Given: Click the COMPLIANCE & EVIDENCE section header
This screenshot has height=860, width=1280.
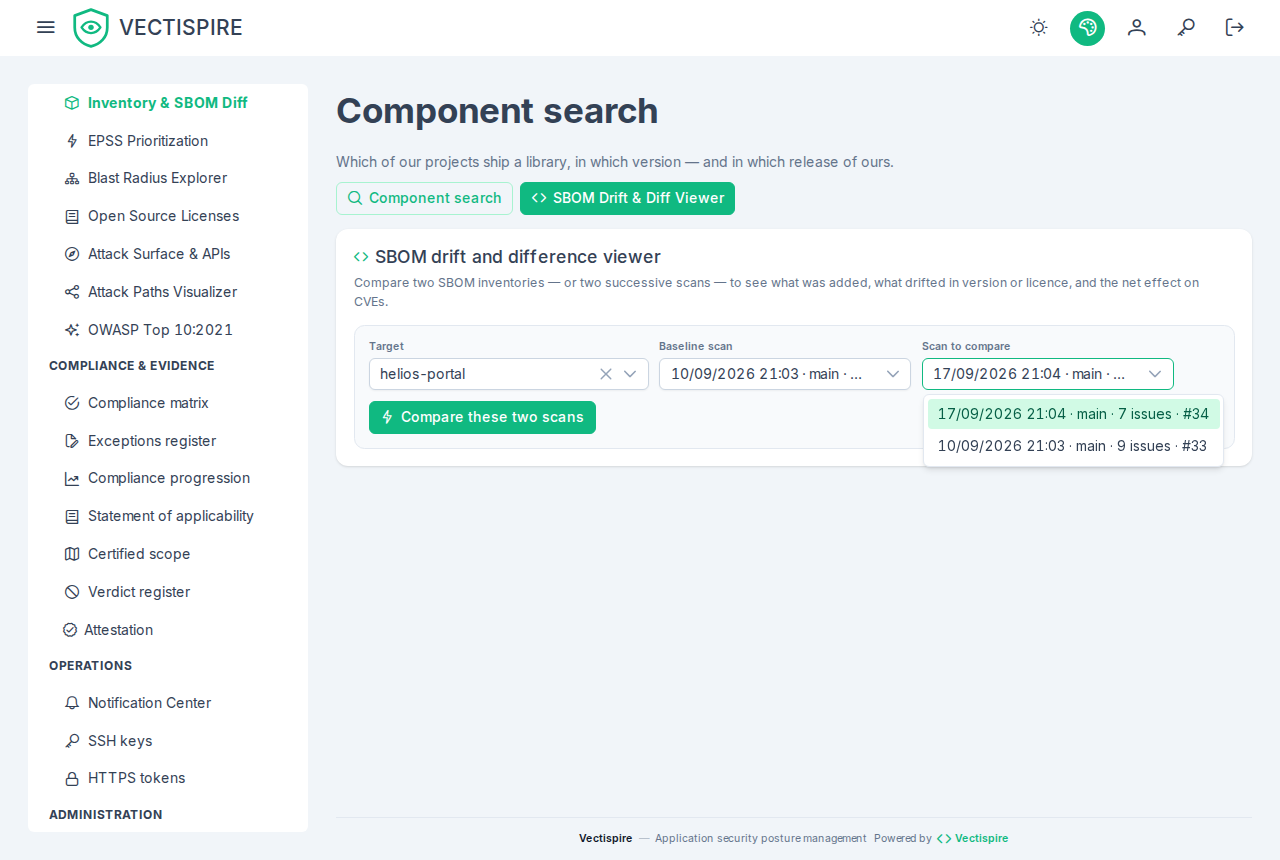Looking at the screenshot, I should coord(132,366).
